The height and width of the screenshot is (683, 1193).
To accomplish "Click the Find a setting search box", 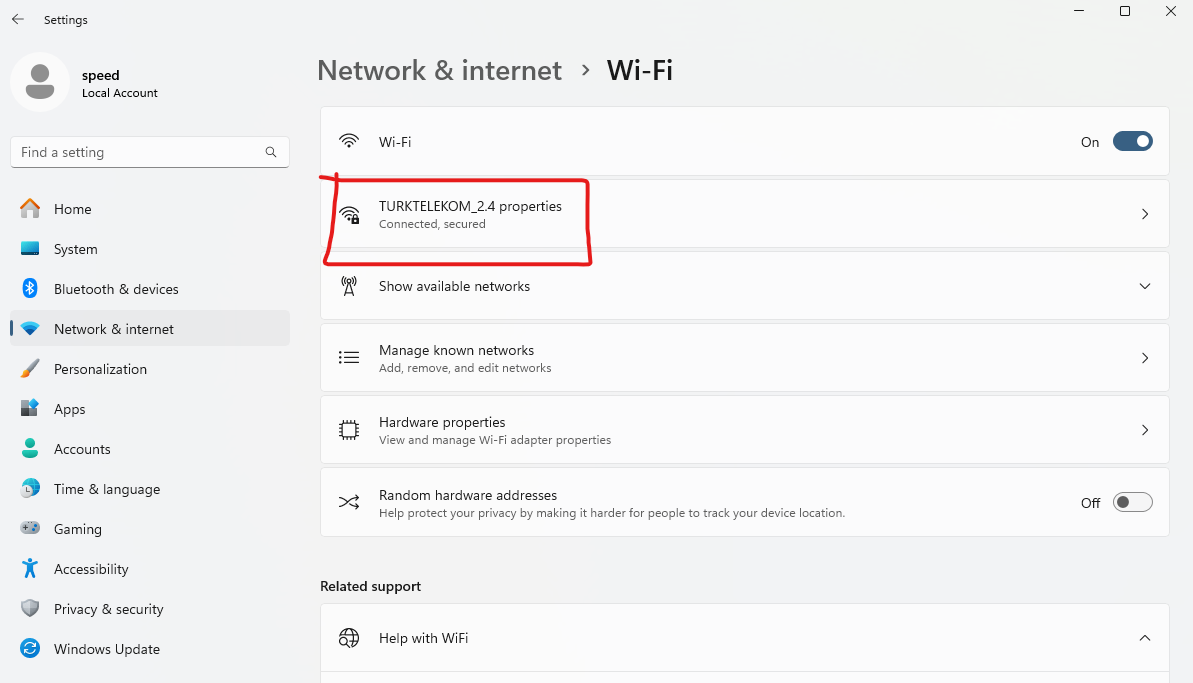I will coord(140,152).
